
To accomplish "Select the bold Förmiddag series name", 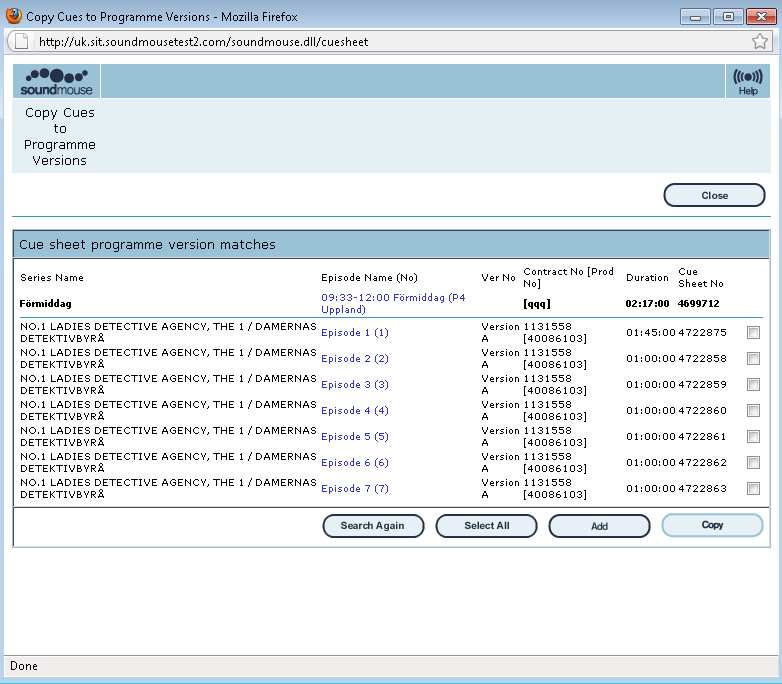I will coord(45,303).
